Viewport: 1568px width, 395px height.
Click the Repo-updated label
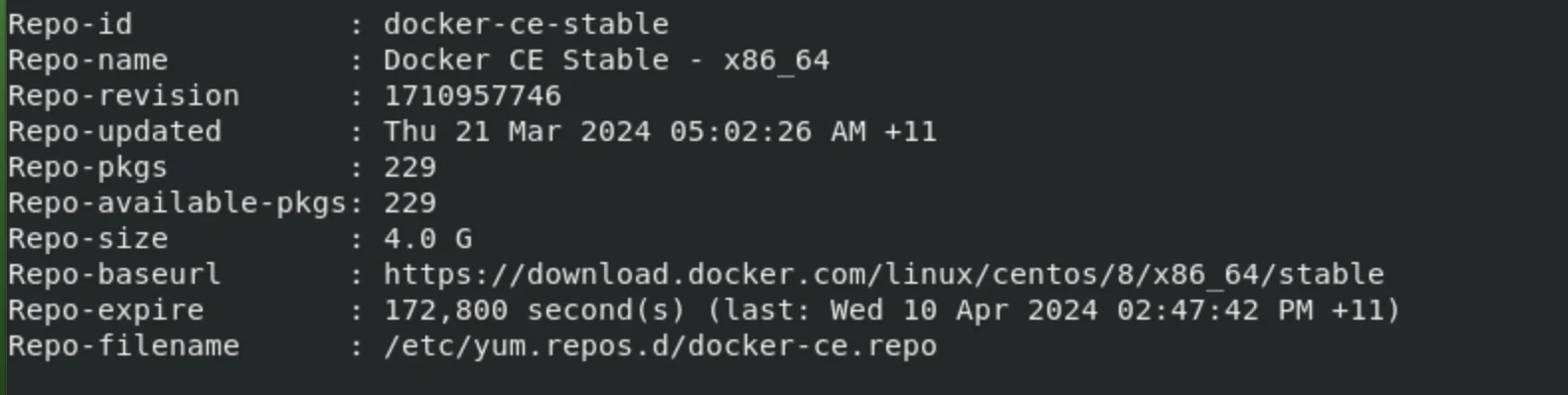pyautogui.click(x=114, y=131)
